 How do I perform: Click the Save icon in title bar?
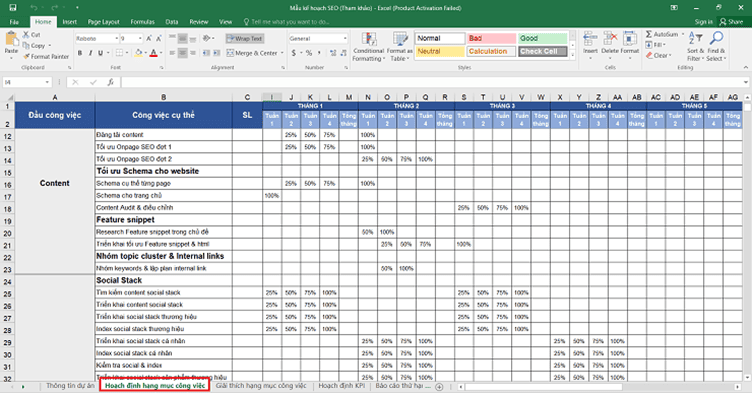click(13, 8)
